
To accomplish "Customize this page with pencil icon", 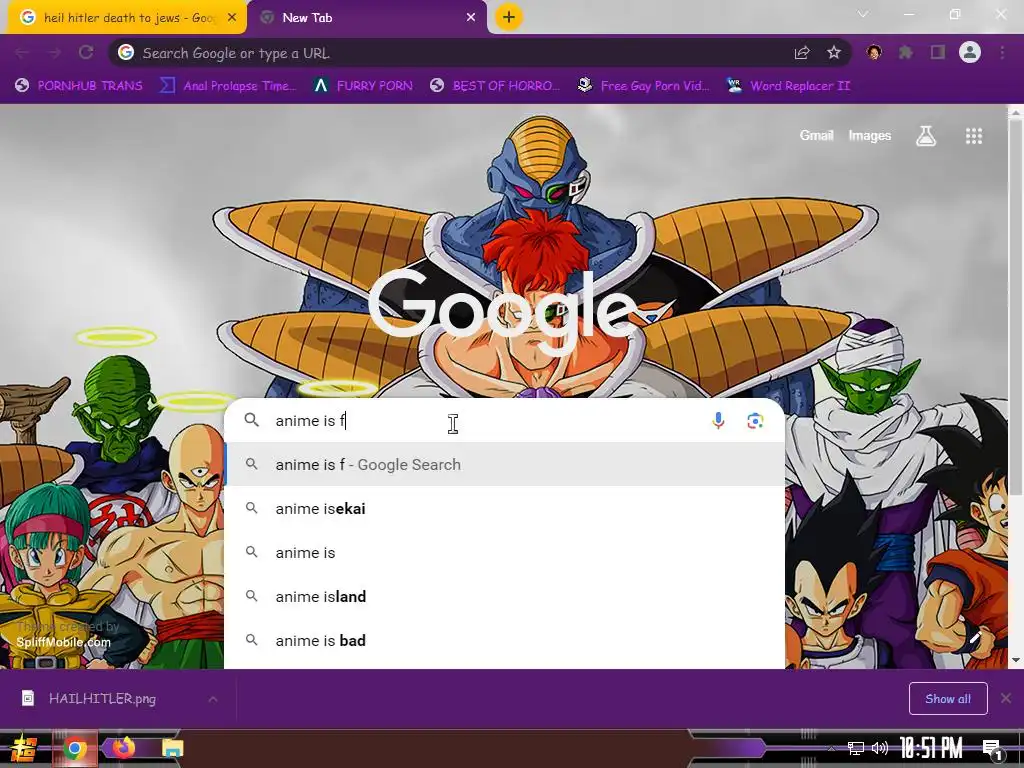I will [x=976, y=637].
